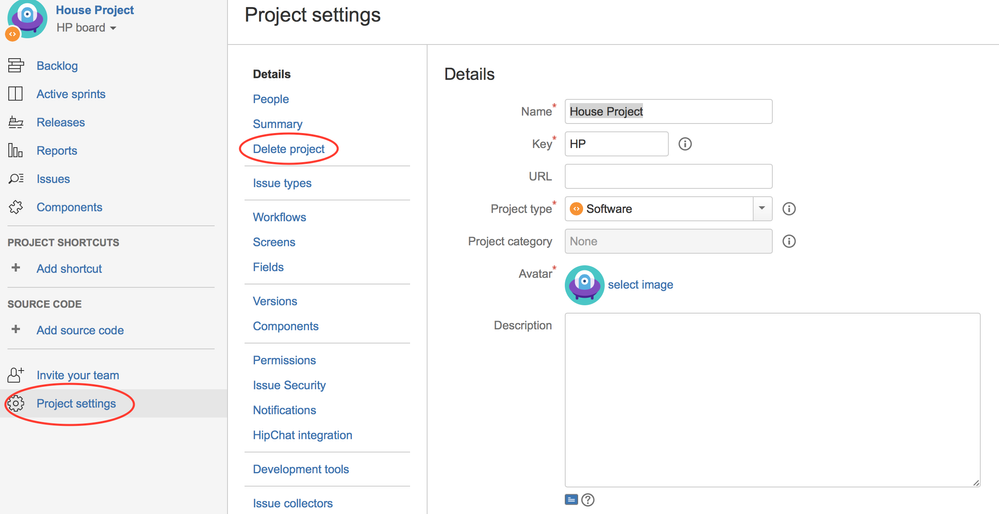Viewport: 999px width, 514px height.
Task: Select Delete project in settings menu
Action: pos(289,149)
